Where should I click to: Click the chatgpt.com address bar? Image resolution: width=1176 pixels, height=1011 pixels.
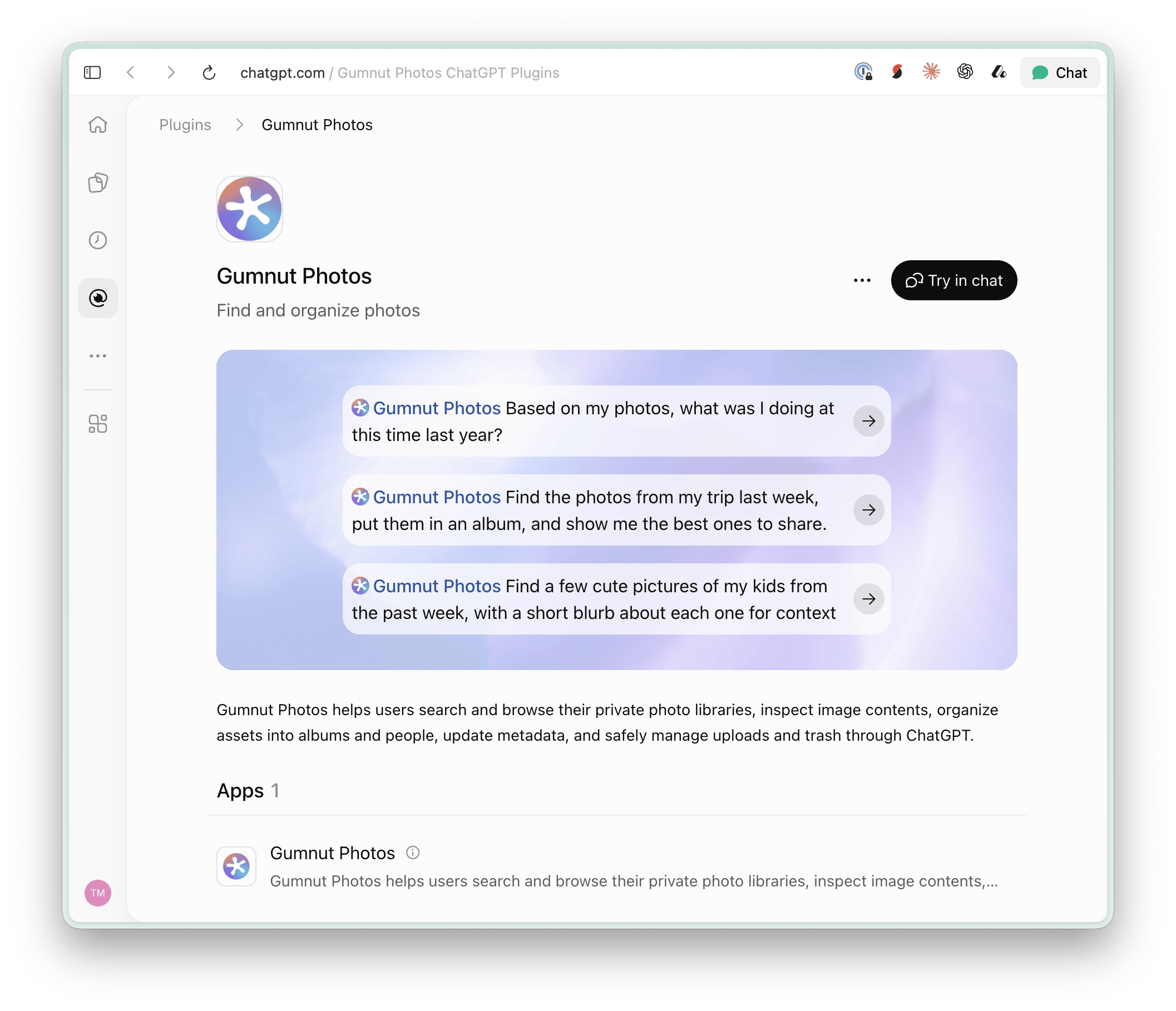399,73
